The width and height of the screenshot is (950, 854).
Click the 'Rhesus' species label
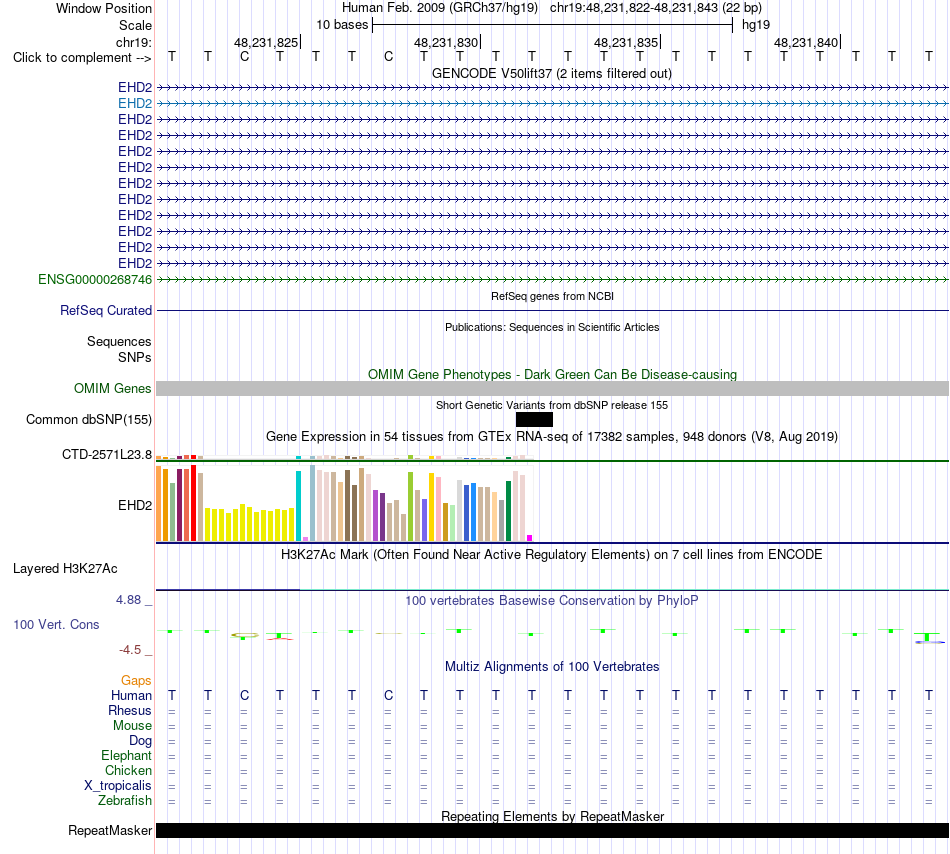coord(130,710)
